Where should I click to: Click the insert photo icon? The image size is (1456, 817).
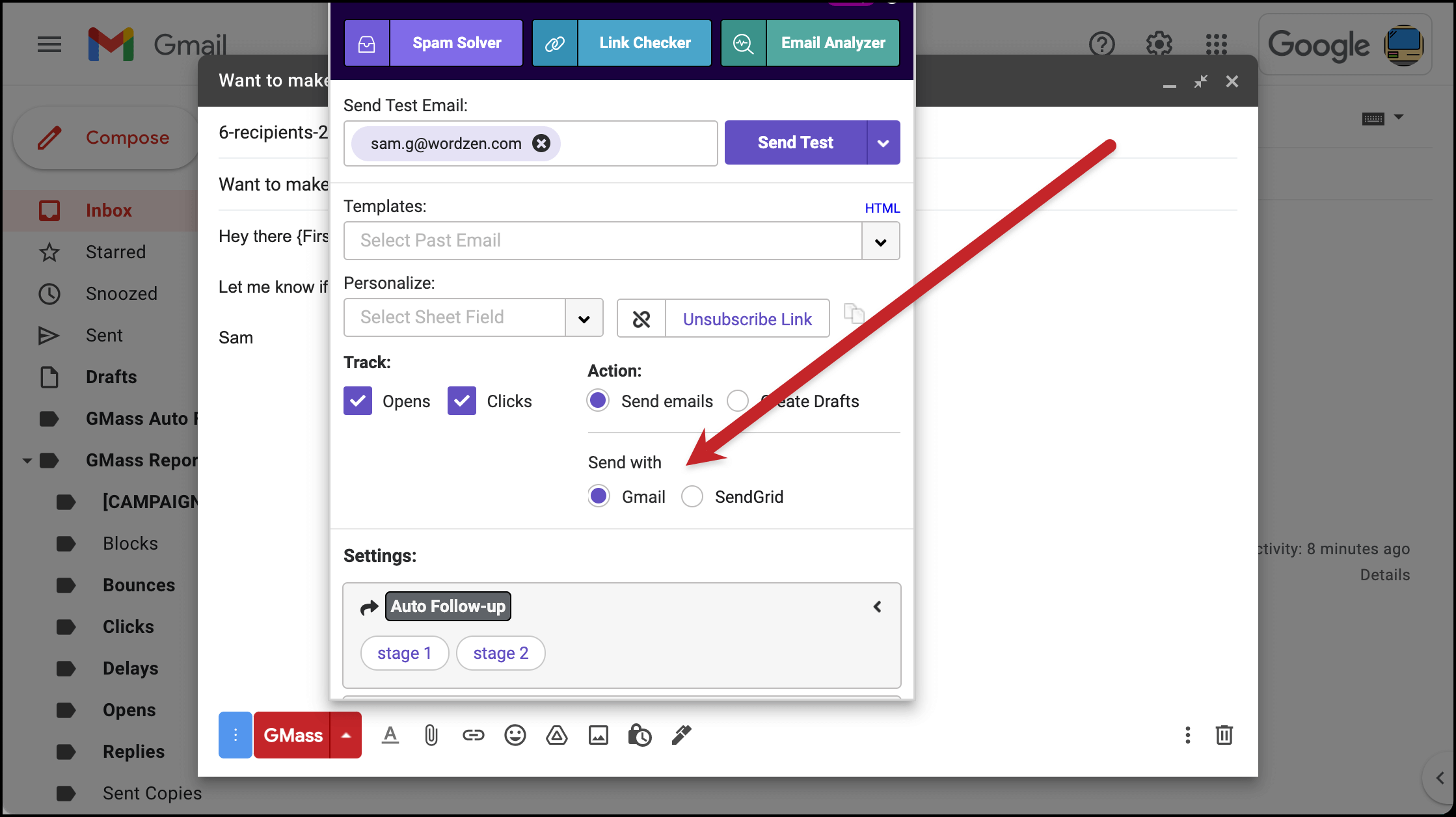click(598, 735)
